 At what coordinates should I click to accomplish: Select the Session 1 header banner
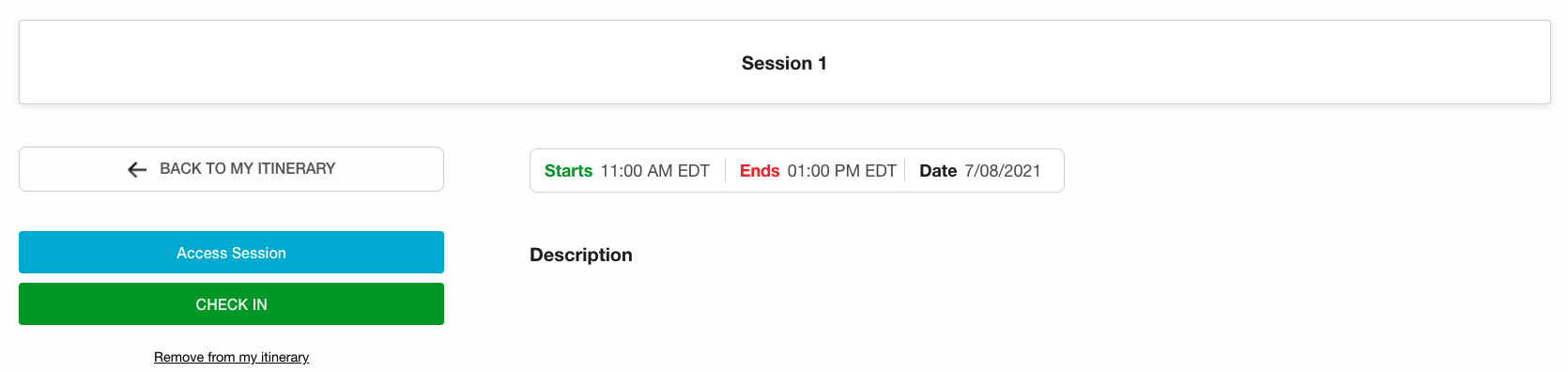click(784, 62)
